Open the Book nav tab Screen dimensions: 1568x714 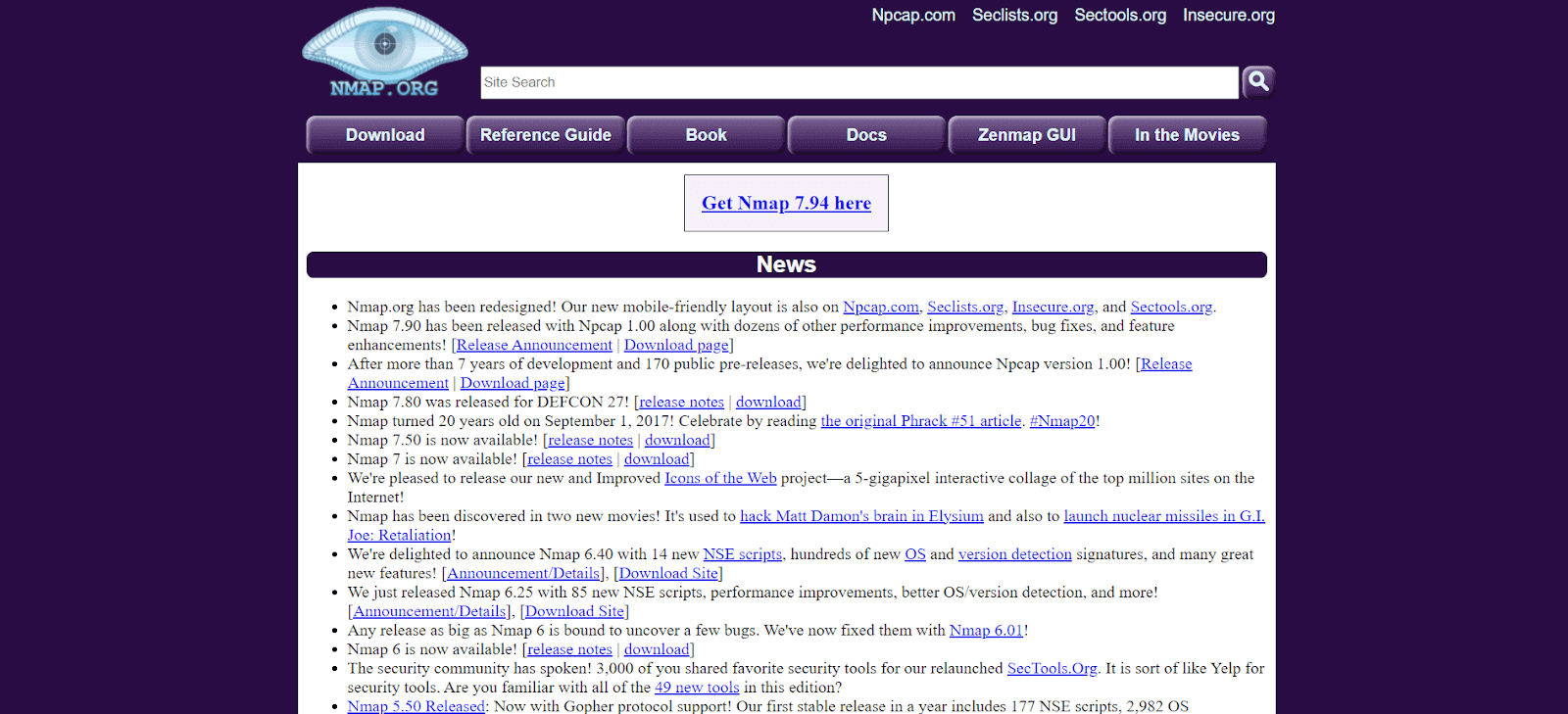pos(706,135)
